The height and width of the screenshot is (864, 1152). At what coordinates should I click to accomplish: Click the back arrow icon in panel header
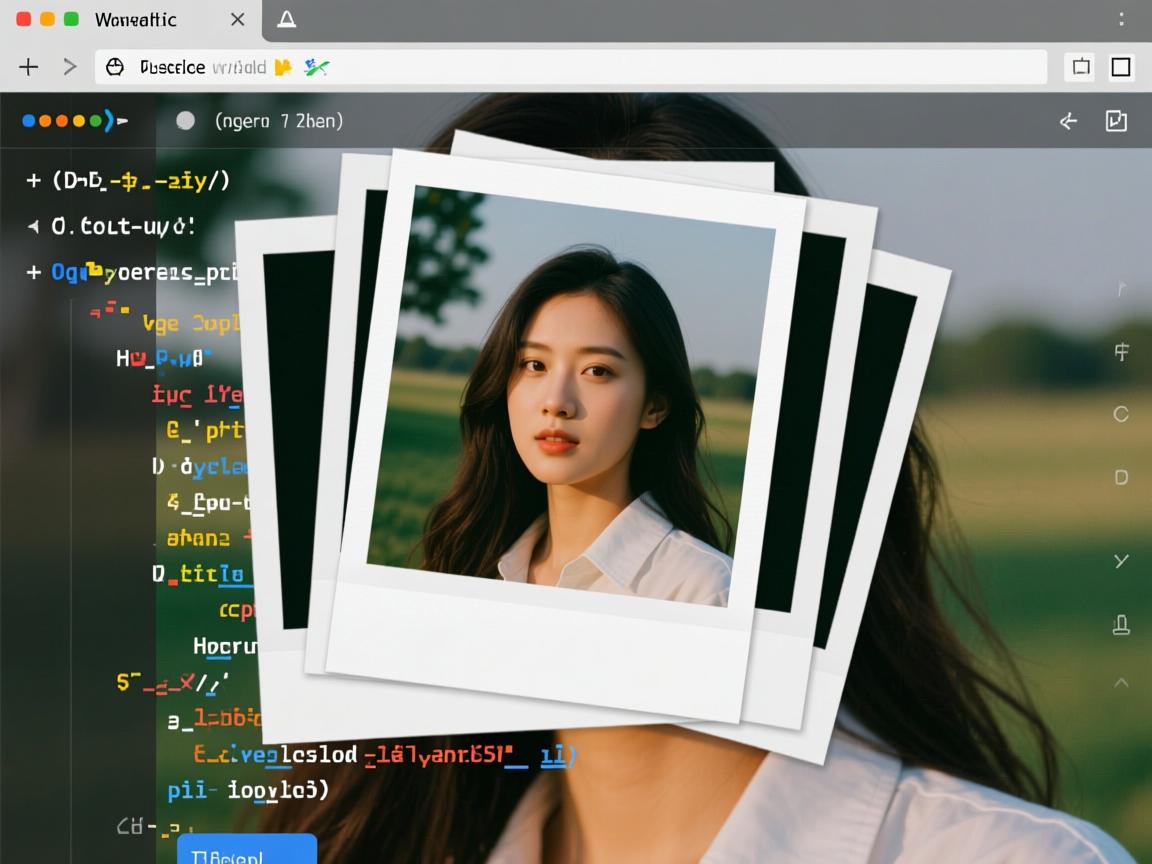coord(1068,121)
